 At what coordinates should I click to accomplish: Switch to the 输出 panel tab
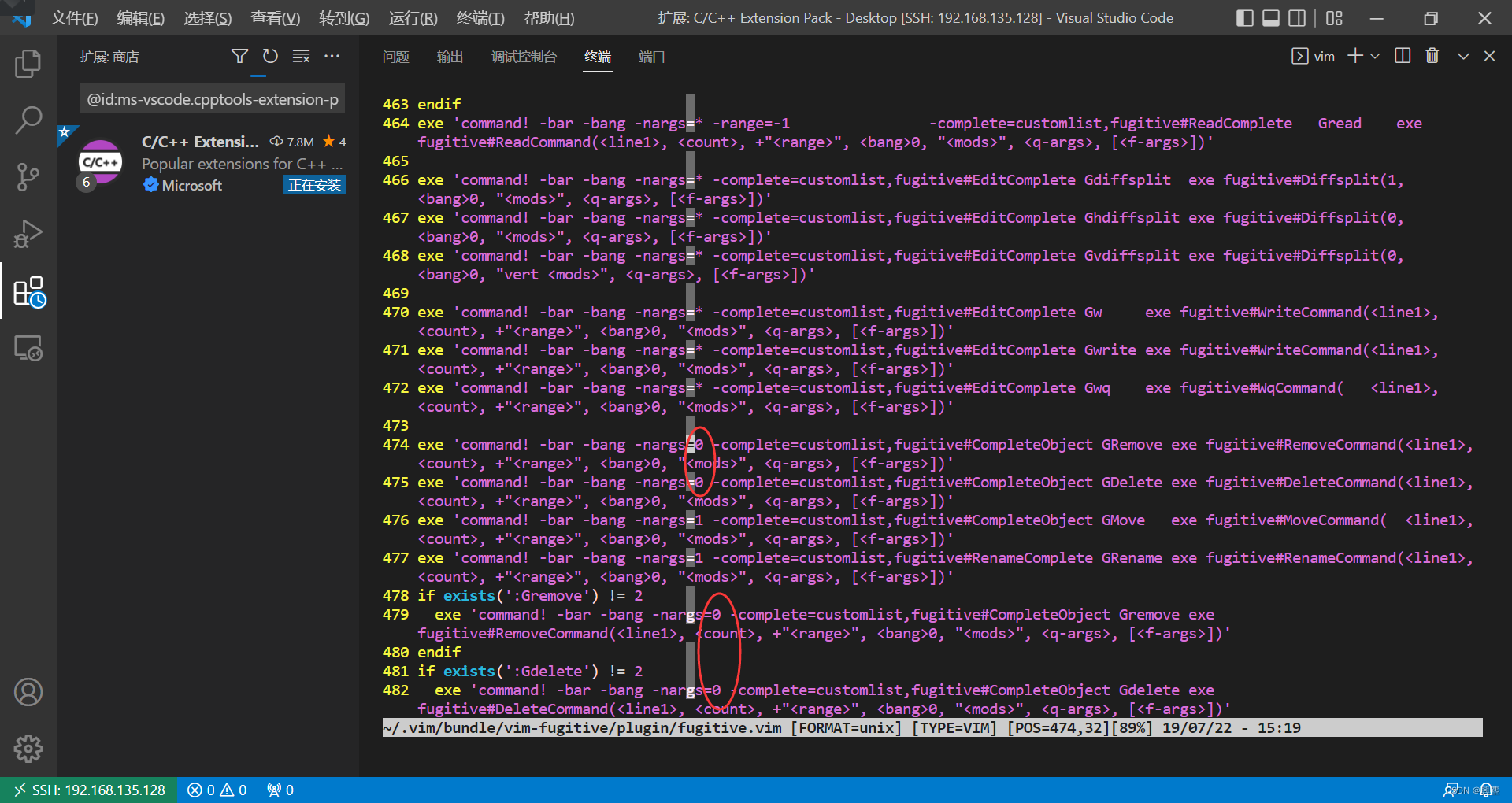pyautogui.click(x=450, y=56)
